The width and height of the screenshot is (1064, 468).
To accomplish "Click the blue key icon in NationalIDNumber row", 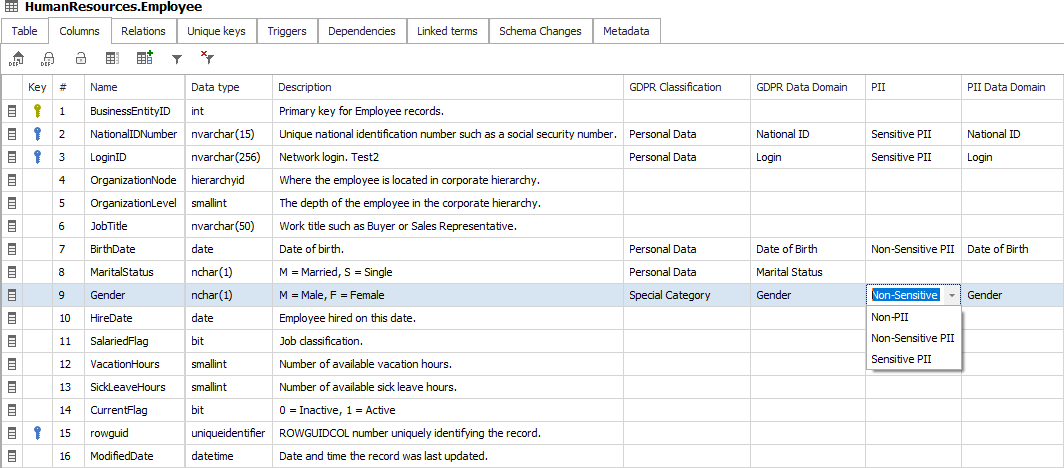I will [38, 134].
